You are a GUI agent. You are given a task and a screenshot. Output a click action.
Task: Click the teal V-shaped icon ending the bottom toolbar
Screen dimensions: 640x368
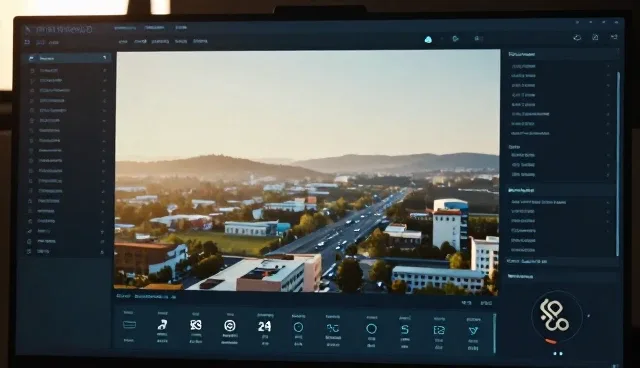tap(473, 330)
